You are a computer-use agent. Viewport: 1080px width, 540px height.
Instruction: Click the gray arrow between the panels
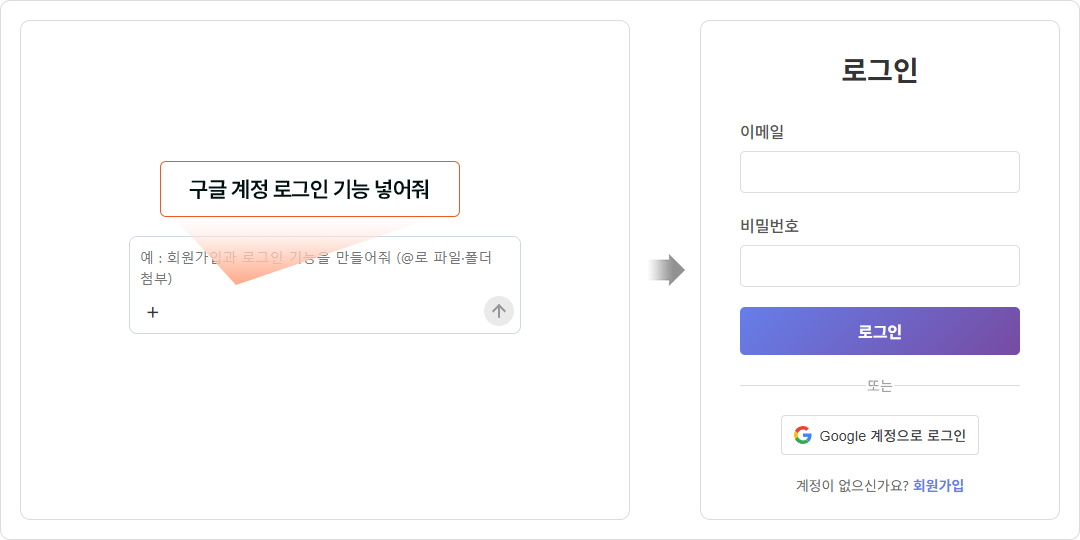pyautogui.click(x=666, y=270)
